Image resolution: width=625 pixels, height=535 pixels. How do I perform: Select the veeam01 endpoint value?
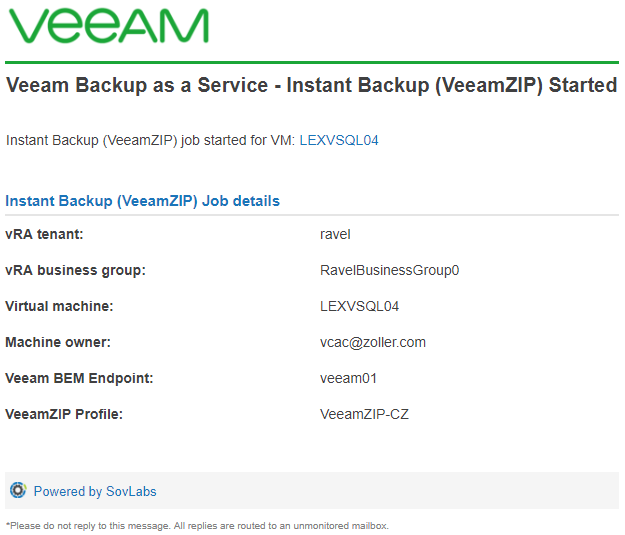[348, 378]
